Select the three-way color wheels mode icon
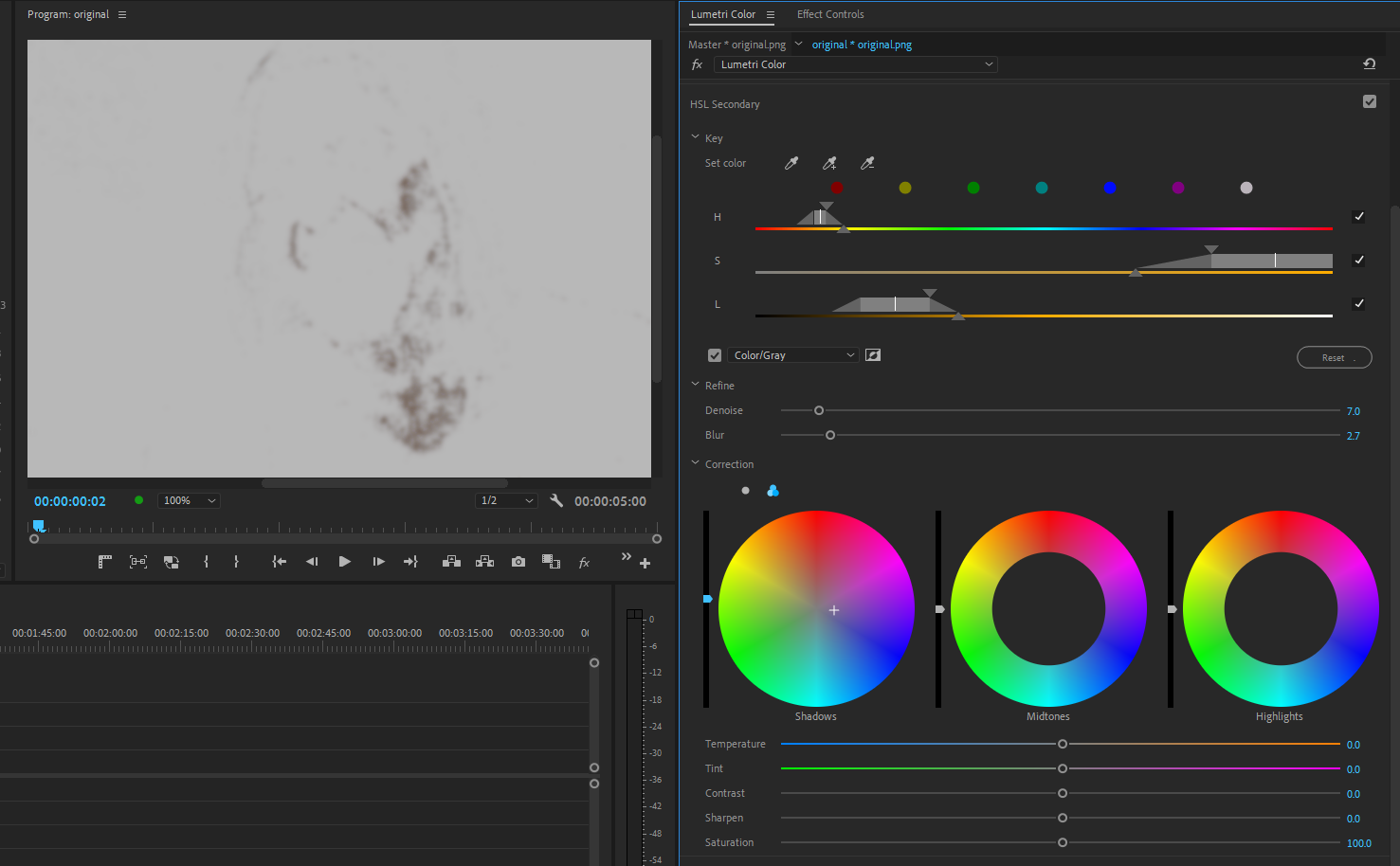The width and height of the screenshot is (1400, 866). click(773, 491)
